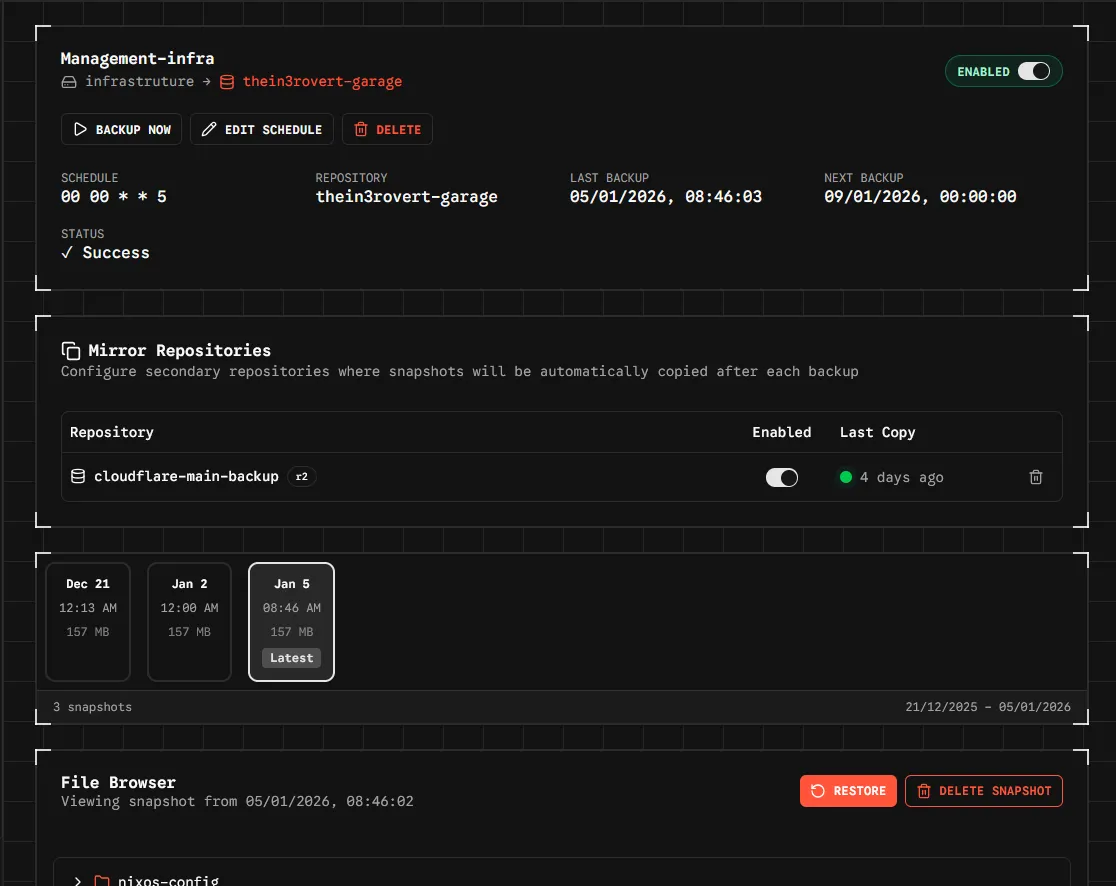The width and height of the screenshot is (1116, 886).
Task: Click the drive icon before infrastruture
Action: (x=69, y=82)
